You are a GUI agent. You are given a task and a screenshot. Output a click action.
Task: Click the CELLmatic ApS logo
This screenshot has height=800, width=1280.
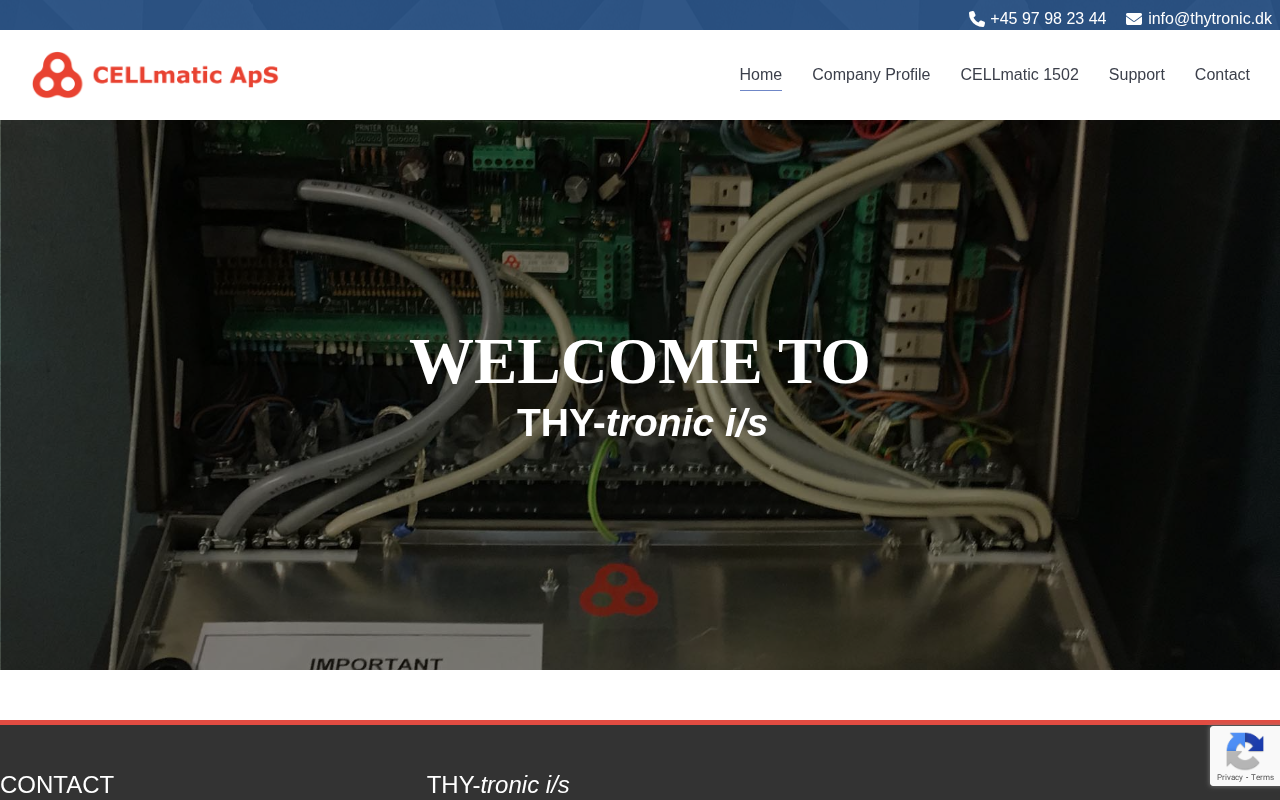[155, 75]
